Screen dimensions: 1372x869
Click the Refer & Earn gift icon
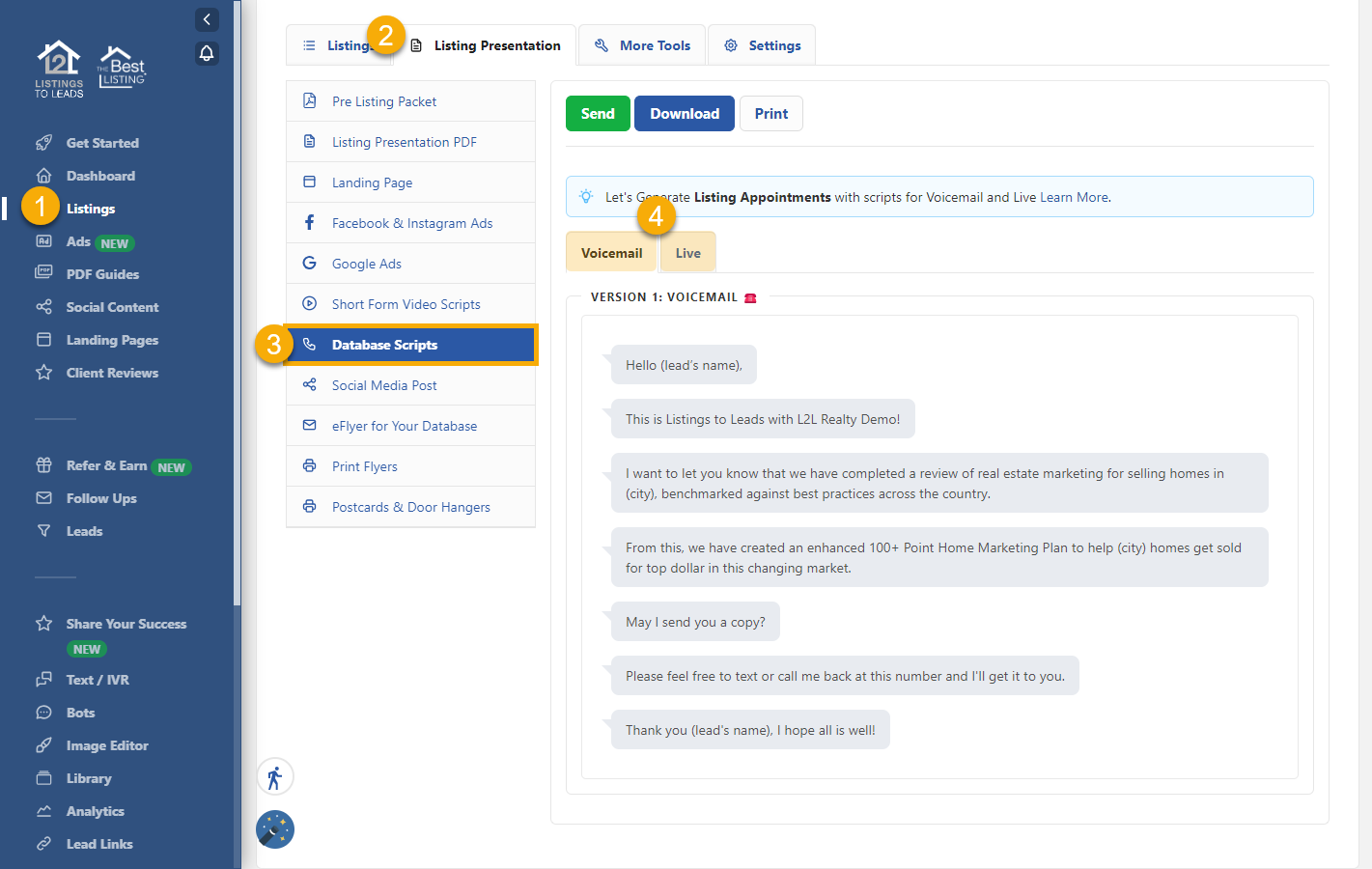[43, 465]
